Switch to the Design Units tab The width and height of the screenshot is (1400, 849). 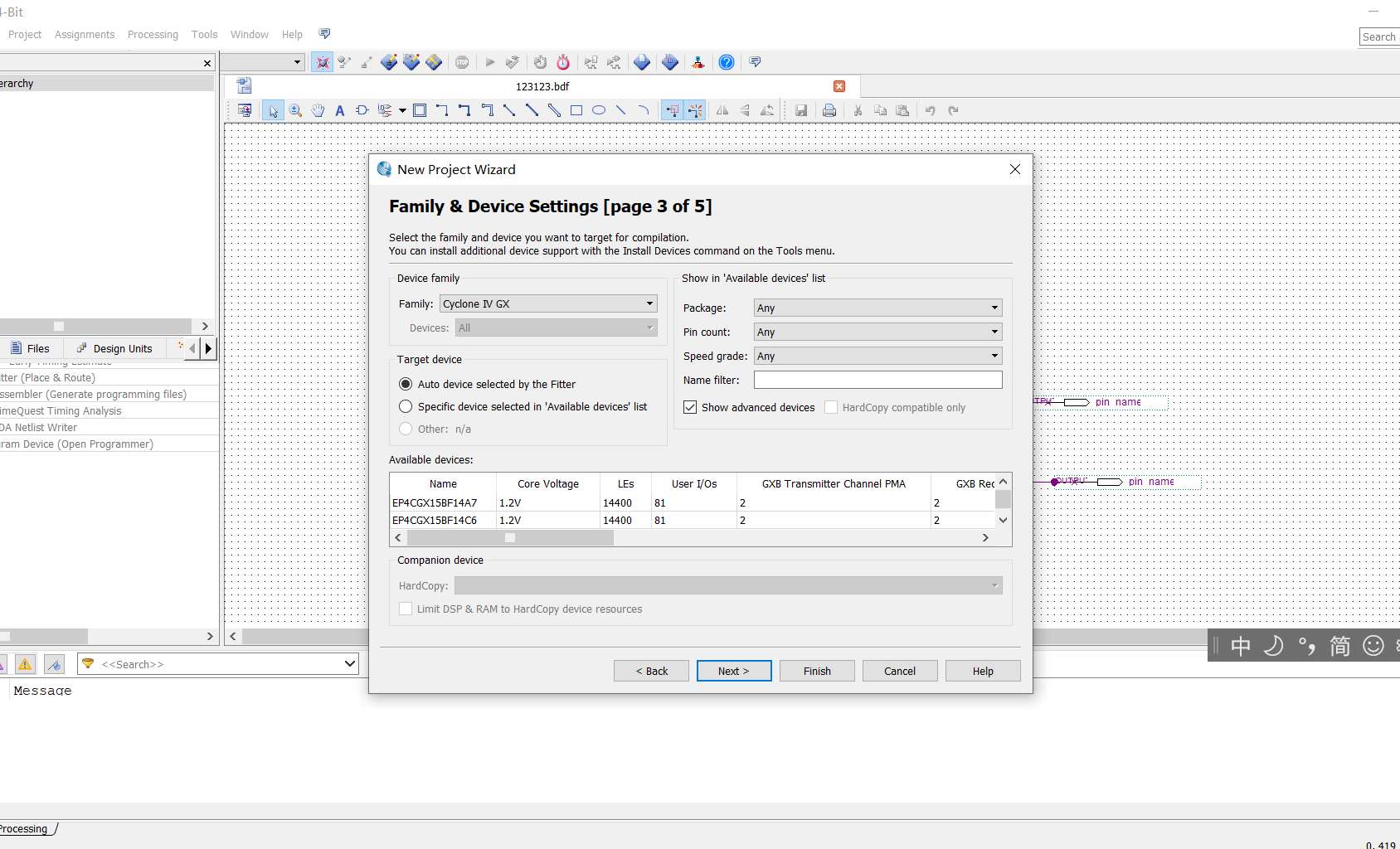115,348
